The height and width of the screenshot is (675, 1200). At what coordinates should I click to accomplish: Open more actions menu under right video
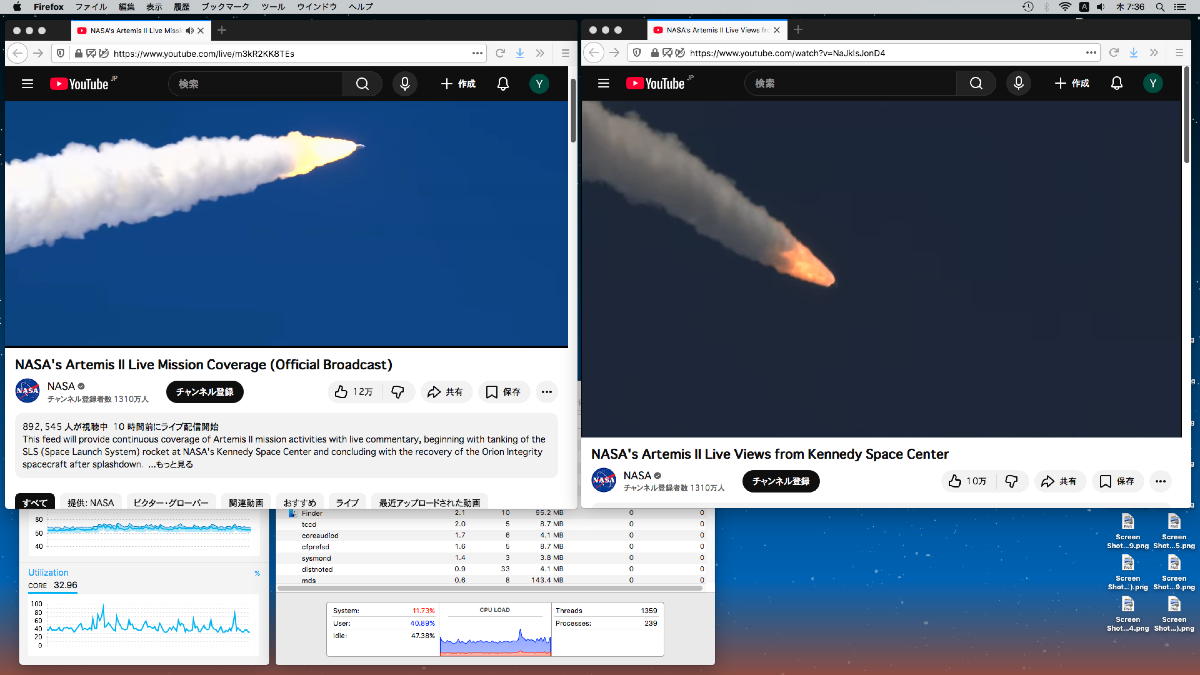pos(1160,481)
